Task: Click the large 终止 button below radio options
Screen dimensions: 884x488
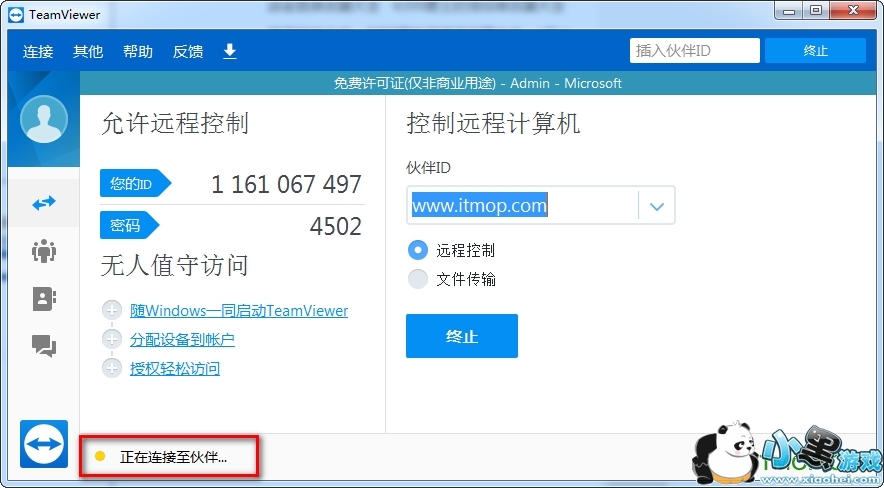Action: (462, 336)
